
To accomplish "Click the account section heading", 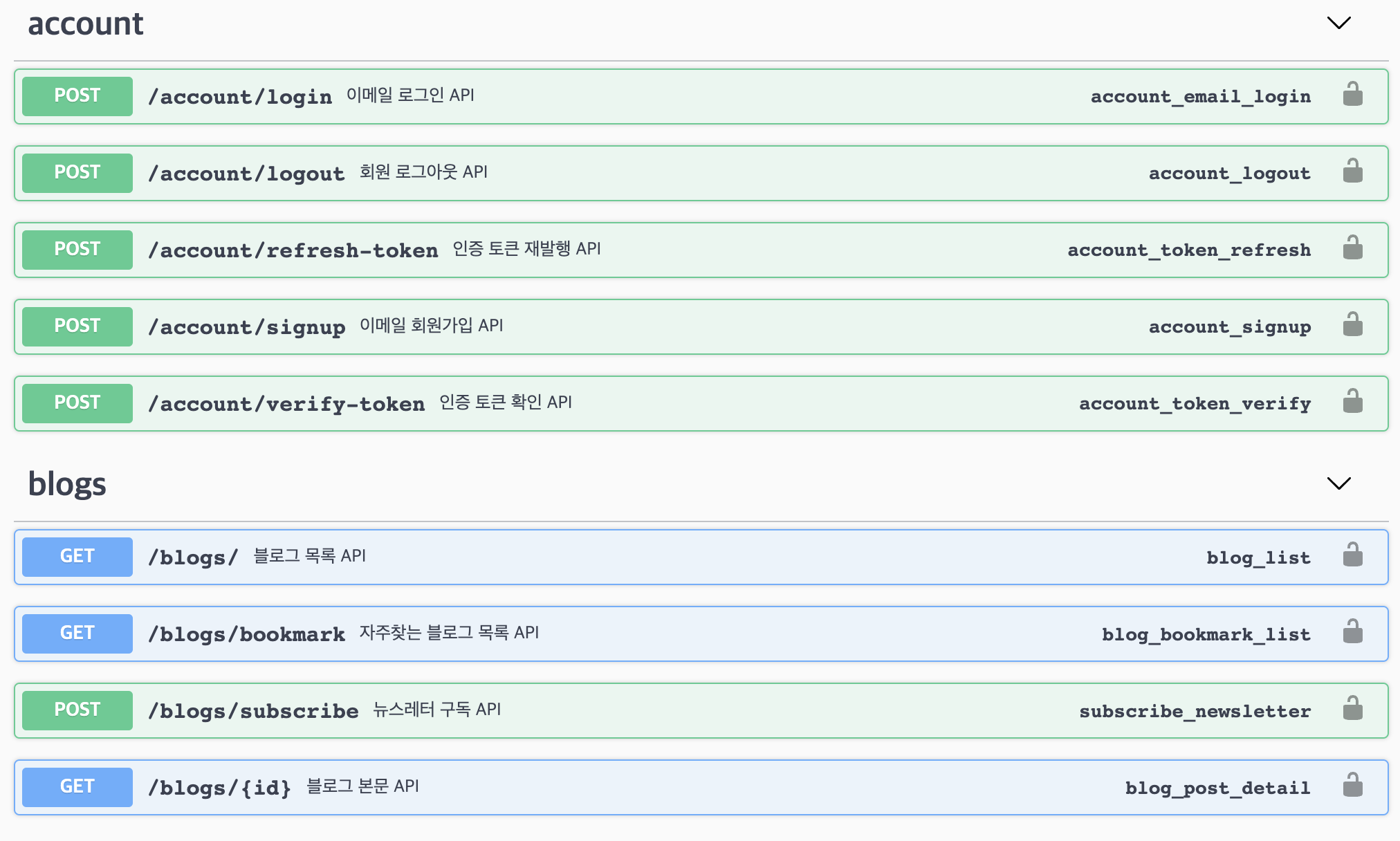I will coord(86,24).
